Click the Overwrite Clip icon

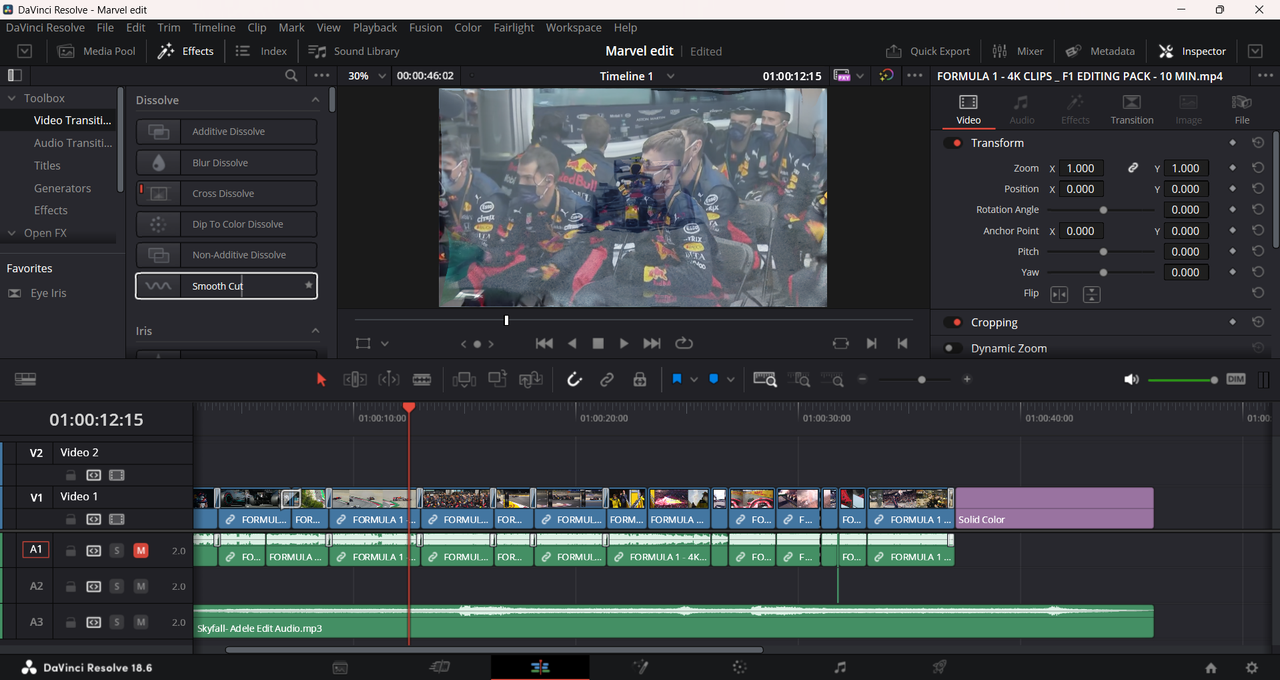[x=497, y=380]
